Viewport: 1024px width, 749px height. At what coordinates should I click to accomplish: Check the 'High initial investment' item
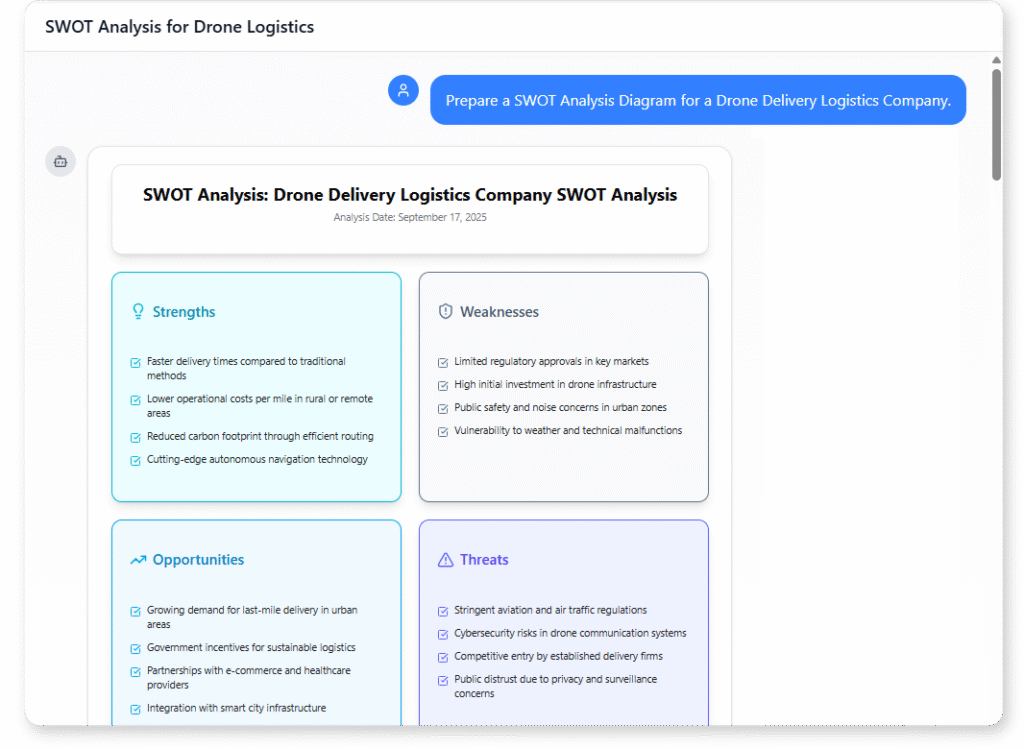click(x=443, y=384)
